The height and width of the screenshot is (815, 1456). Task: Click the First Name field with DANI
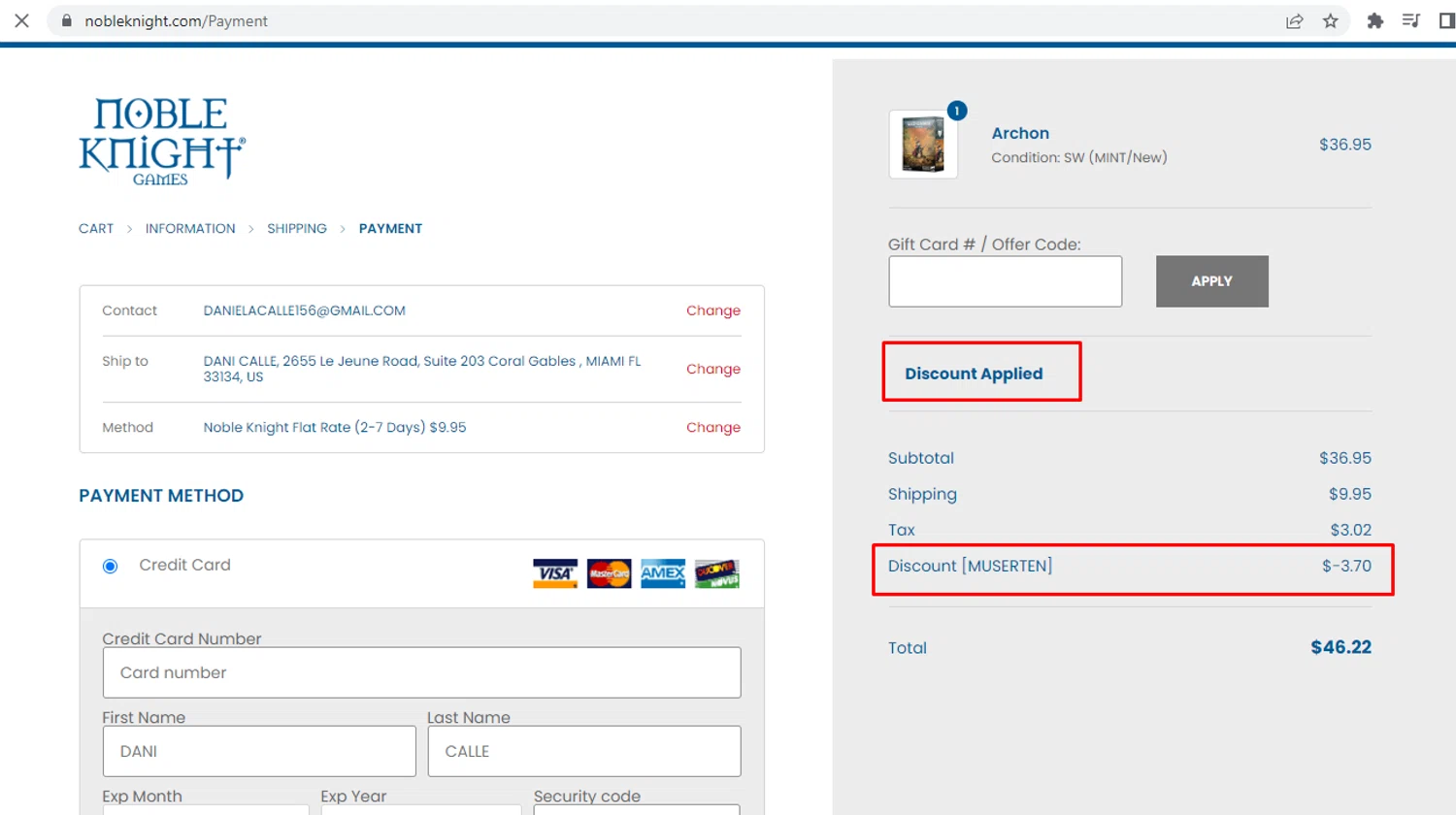259,751
